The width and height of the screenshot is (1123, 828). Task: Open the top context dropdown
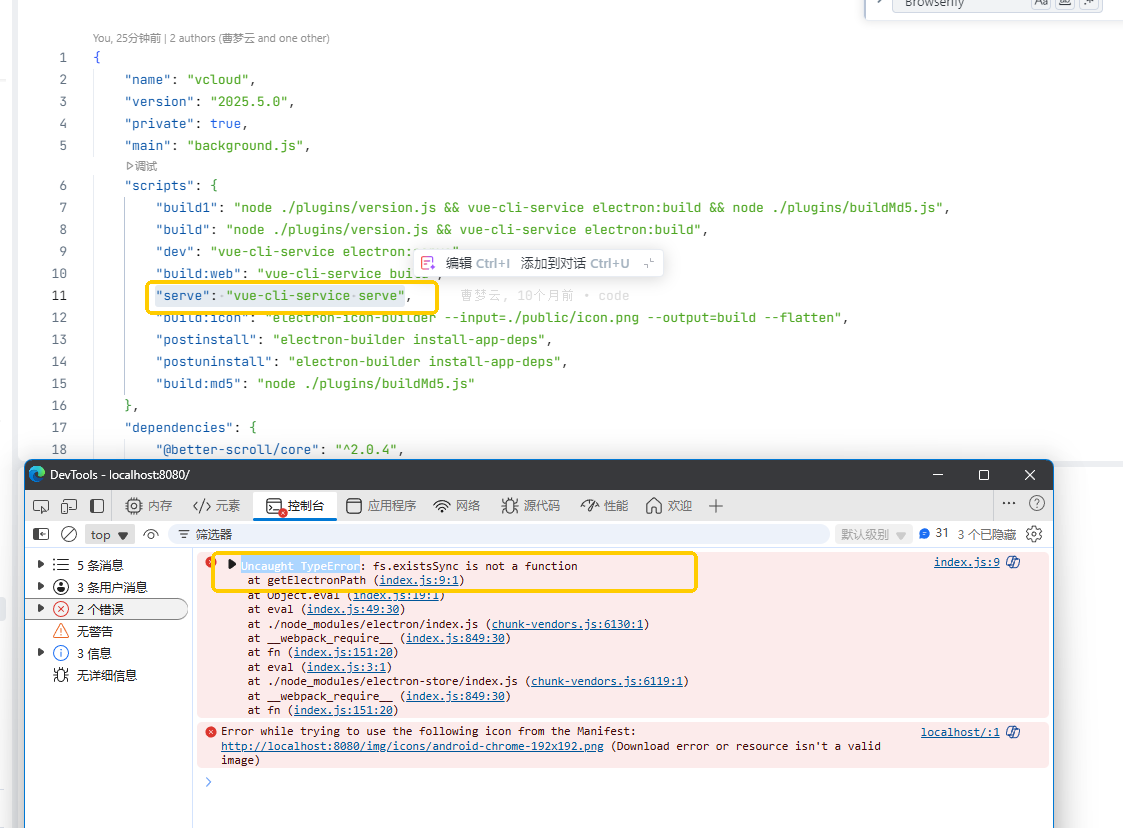point(109,535)
